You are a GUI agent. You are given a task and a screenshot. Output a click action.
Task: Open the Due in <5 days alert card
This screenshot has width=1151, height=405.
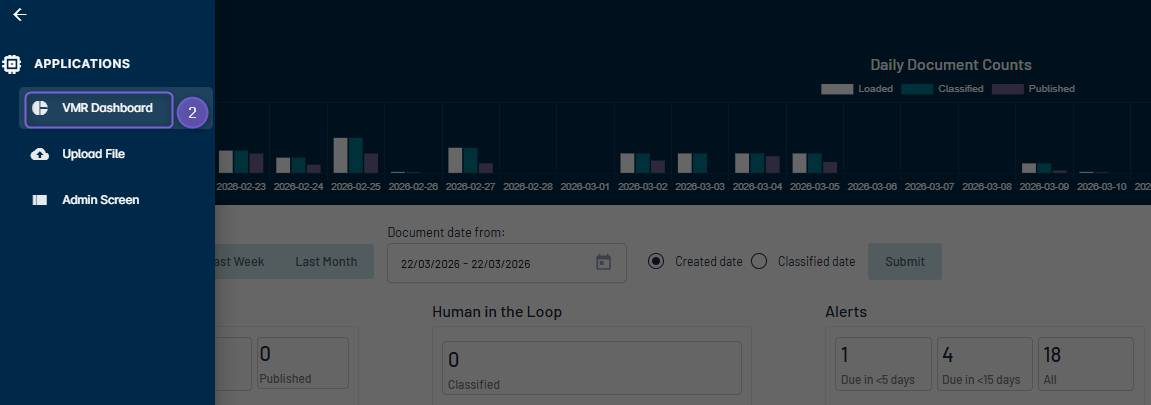click(x=883, y=363)
